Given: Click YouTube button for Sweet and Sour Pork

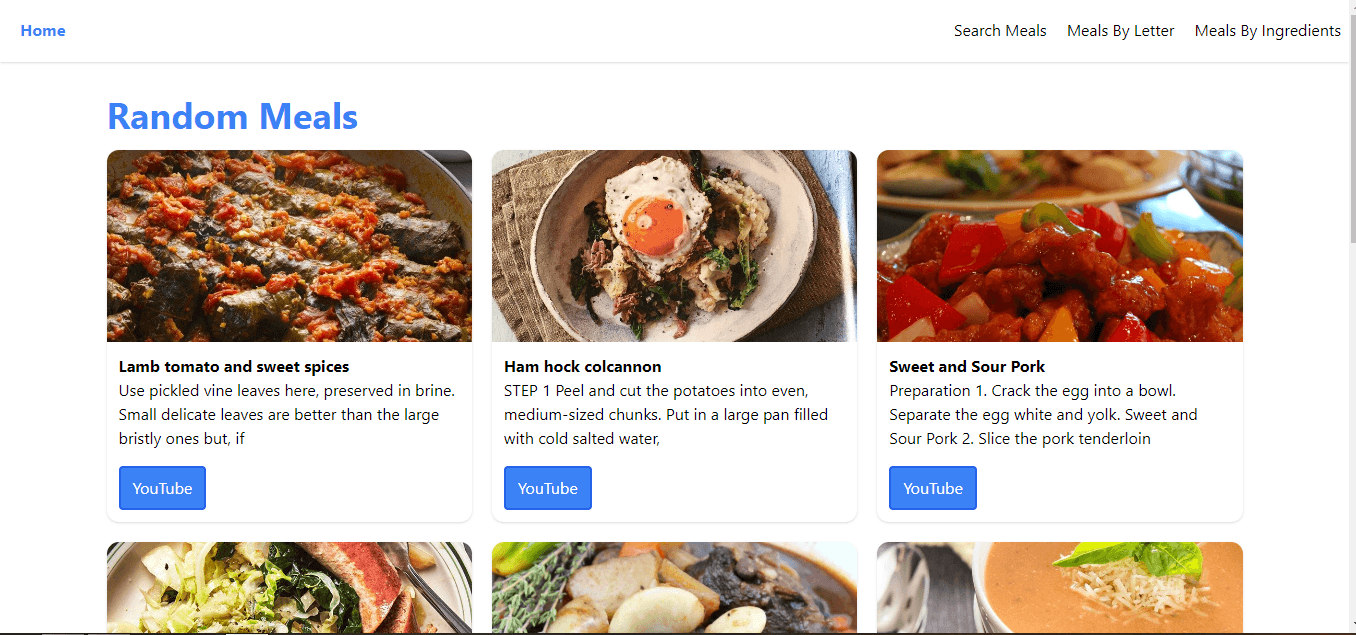Looking at the screenshot, I should pos(933,488).
